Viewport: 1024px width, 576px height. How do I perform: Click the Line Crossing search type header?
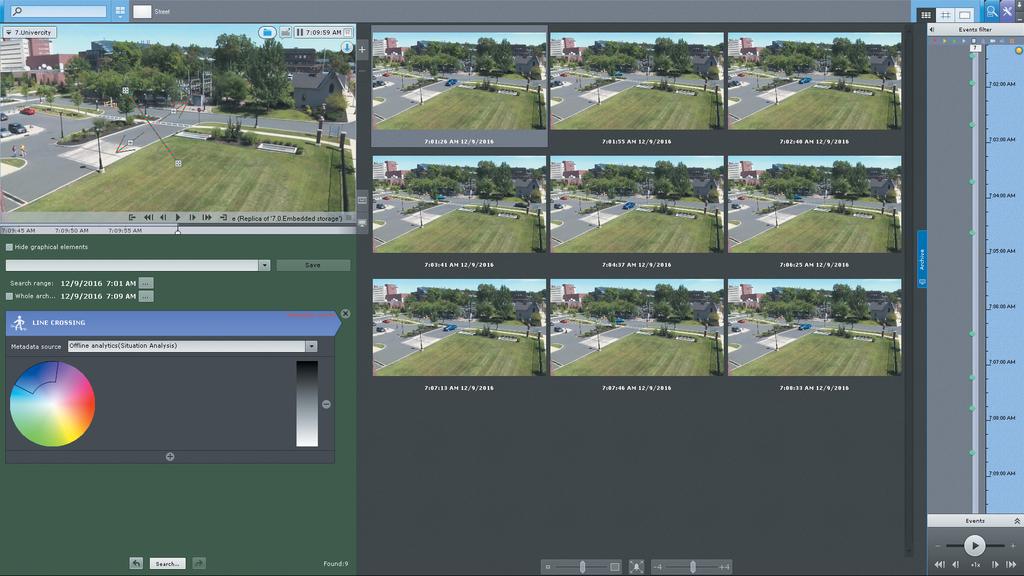click(172, 323)
